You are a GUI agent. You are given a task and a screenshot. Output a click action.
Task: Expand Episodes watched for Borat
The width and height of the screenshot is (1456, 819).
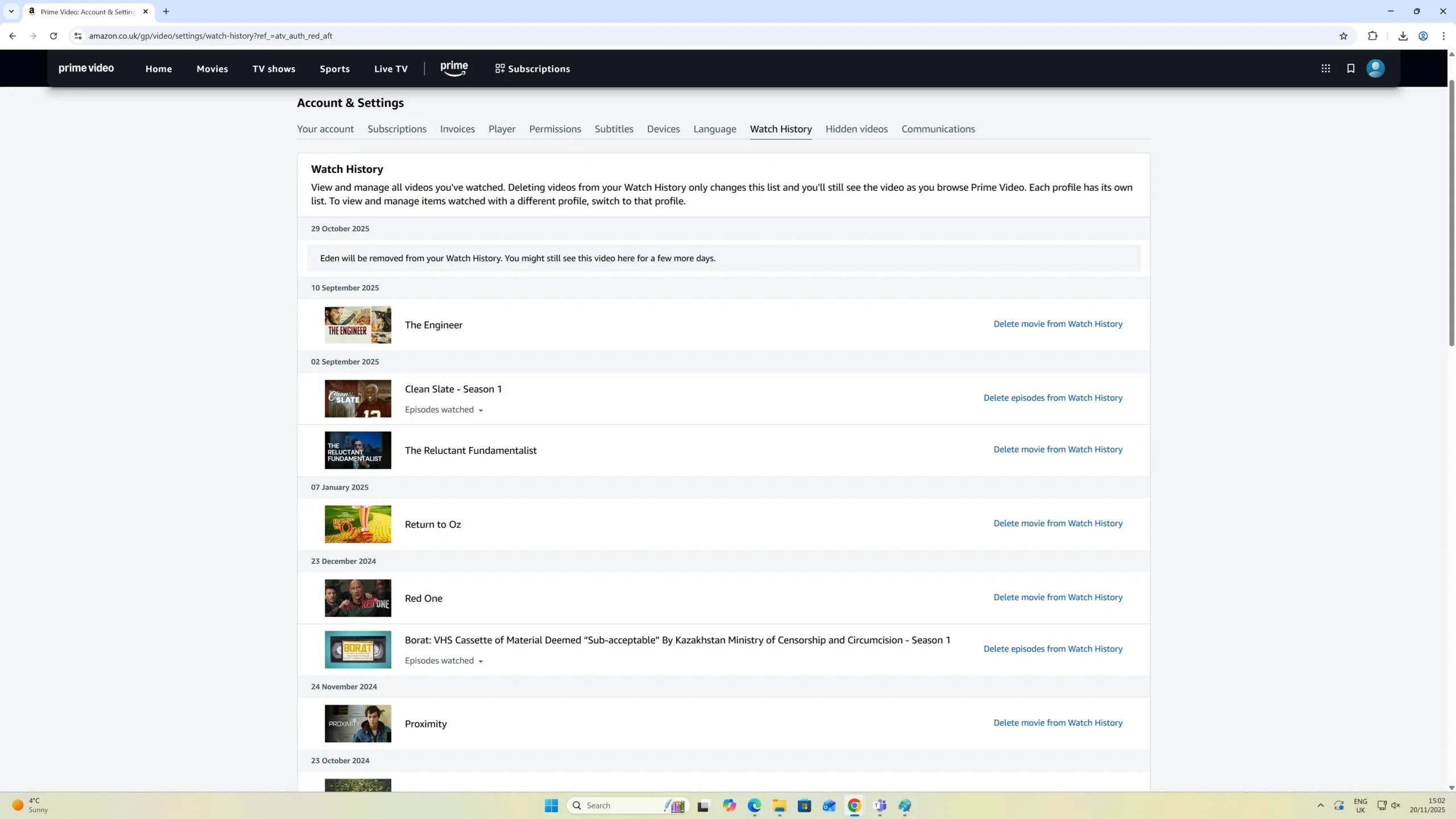pyautogui.click(x=444, y=660)
